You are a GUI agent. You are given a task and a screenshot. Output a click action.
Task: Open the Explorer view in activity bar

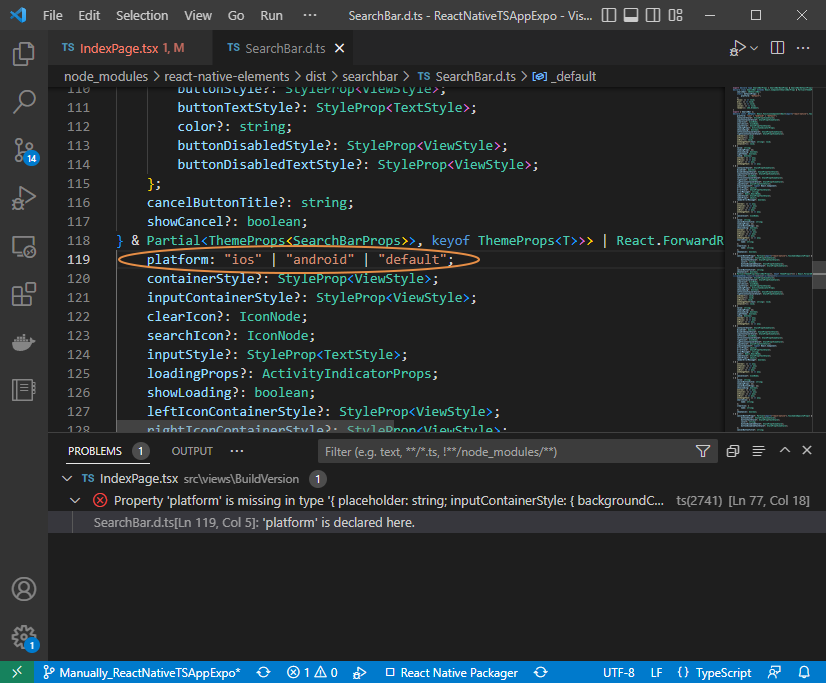click(x=23, y=54)
